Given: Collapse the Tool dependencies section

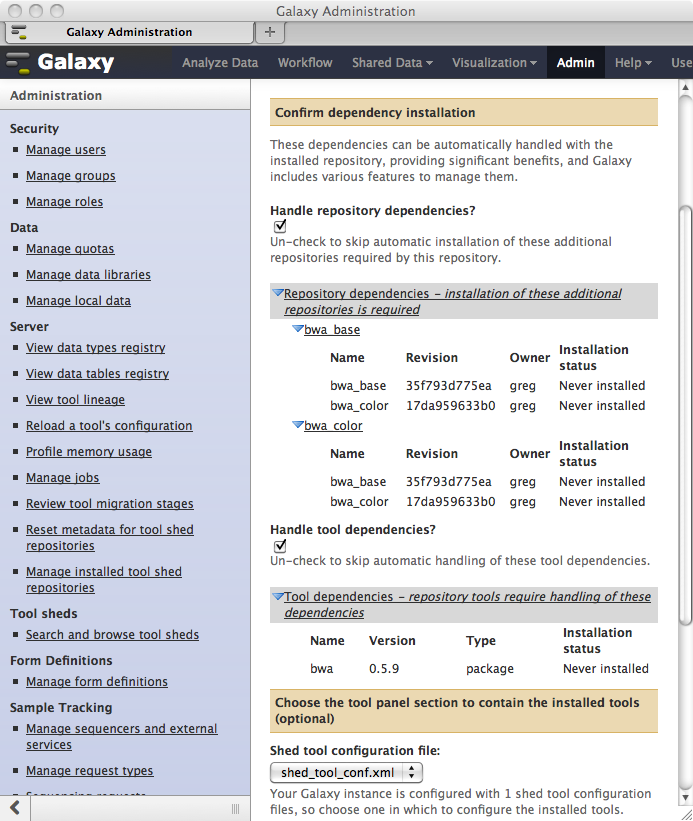Looking at the screenshot, I should 277,597.
